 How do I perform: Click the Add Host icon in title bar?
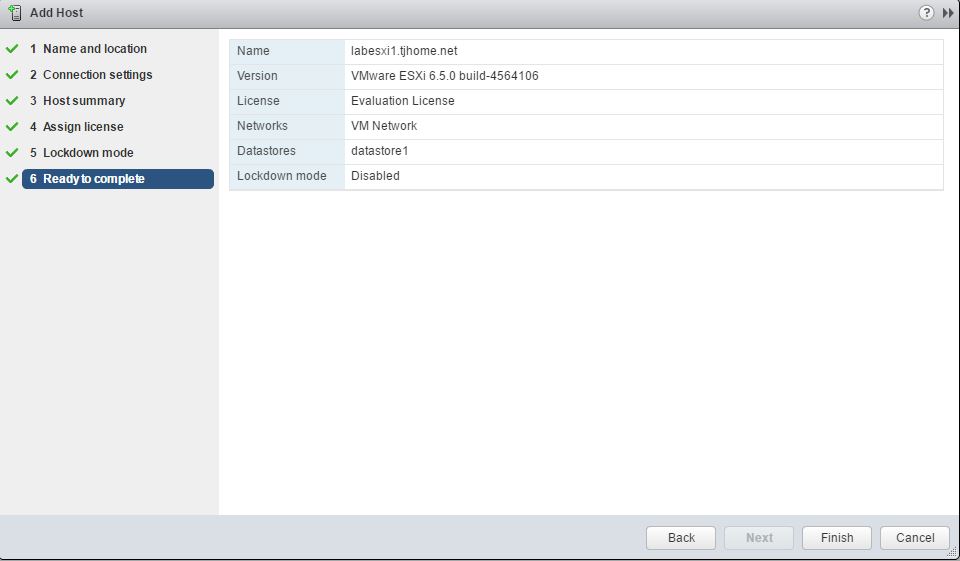[x=15, y=12]
